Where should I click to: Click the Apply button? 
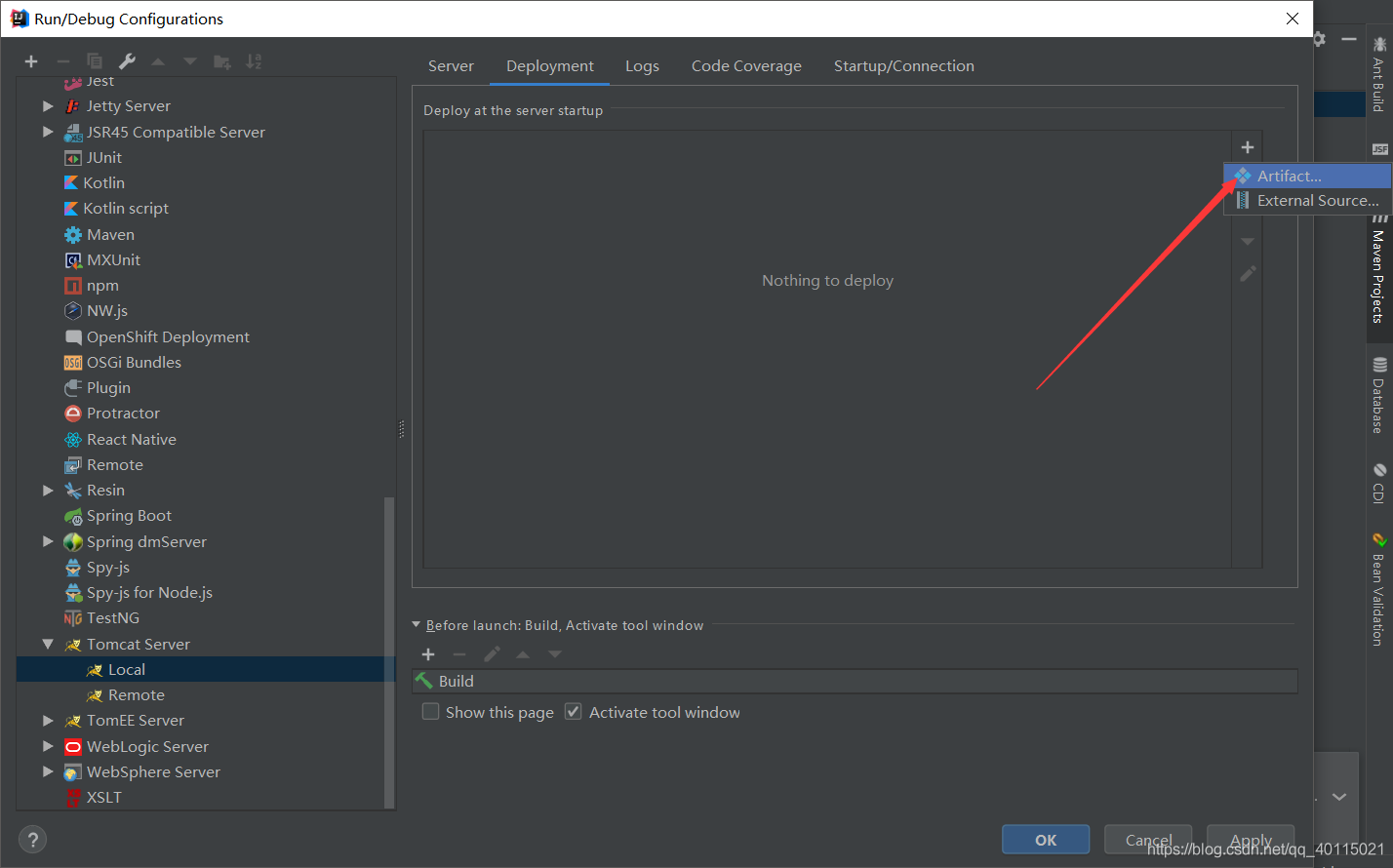[1251, 840]
